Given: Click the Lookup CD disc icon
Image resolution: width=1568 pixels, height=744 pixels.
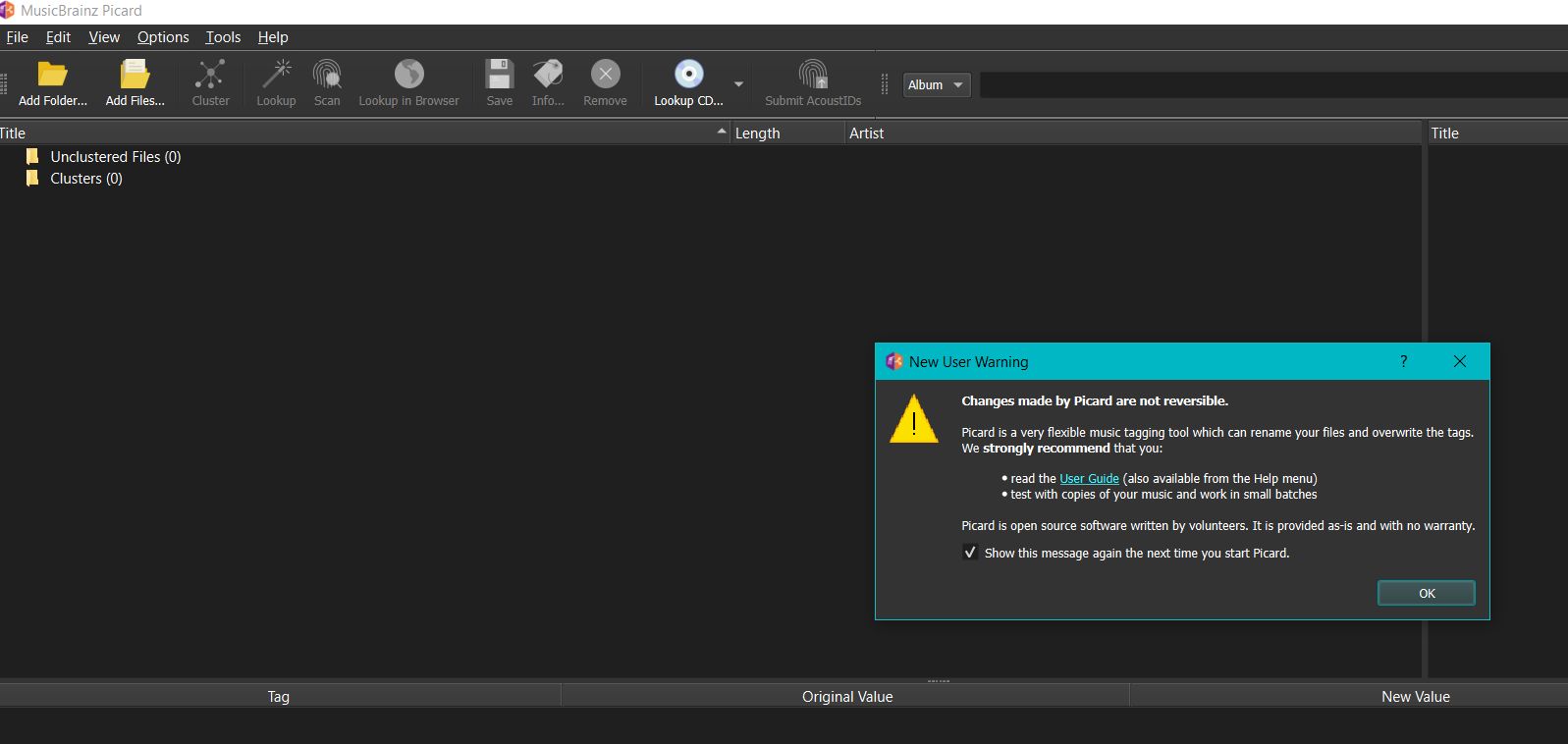Looking at the screenshot, I should 688,75.
